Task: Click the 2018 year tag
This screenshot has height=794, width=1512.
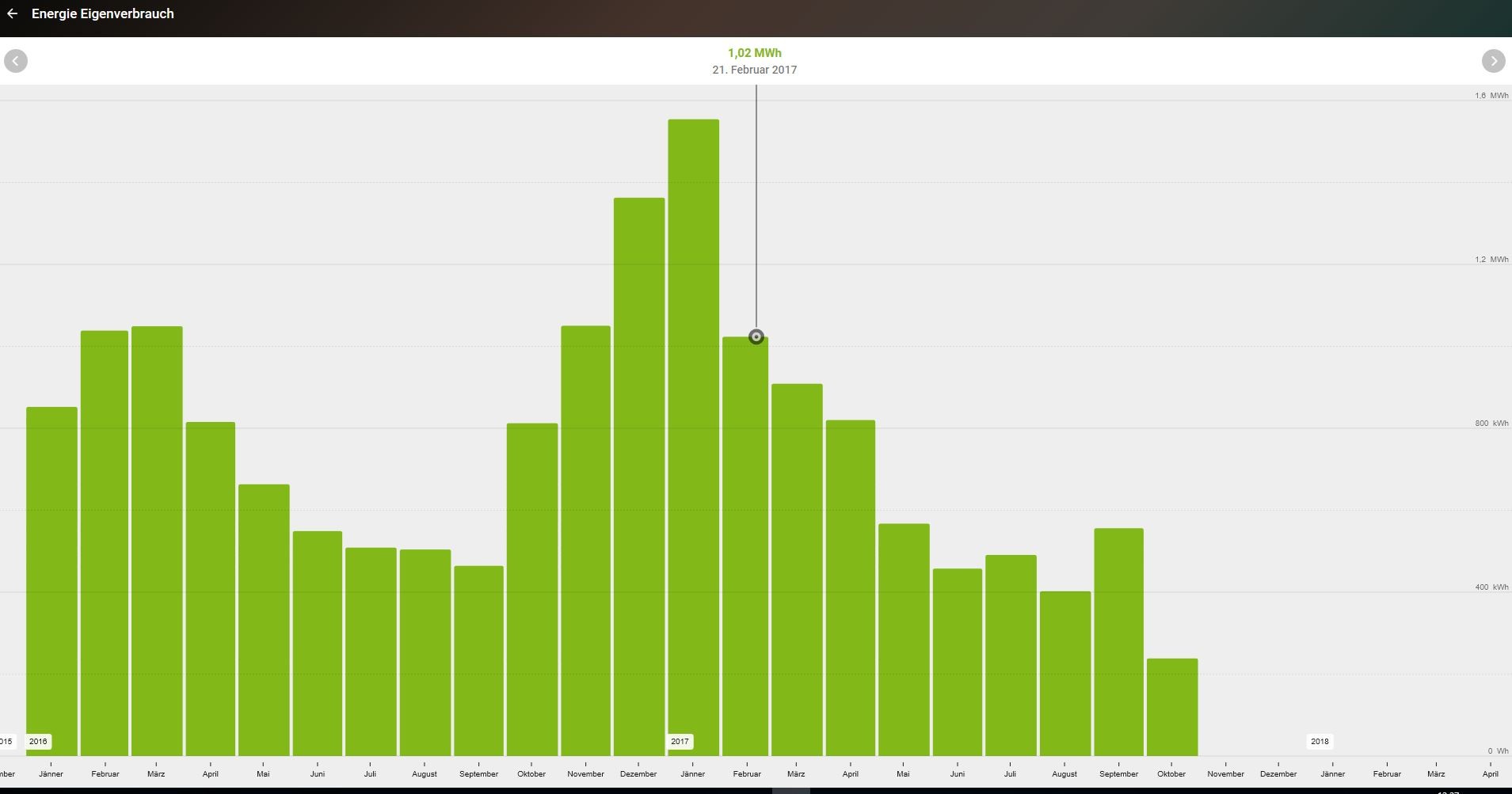Action: point(1320,742)
